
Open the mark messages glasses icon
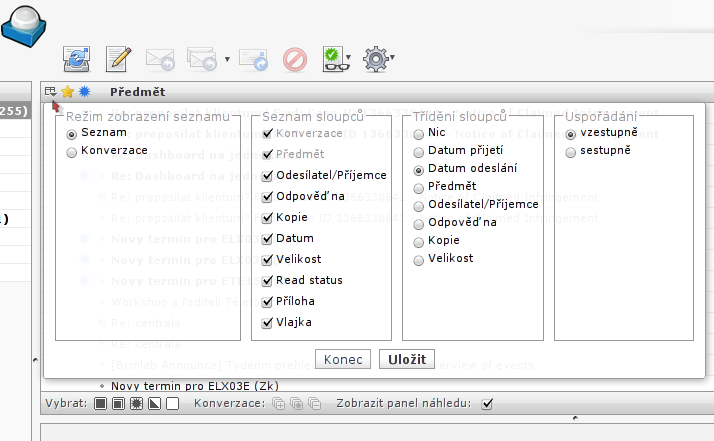coord(336,59)
